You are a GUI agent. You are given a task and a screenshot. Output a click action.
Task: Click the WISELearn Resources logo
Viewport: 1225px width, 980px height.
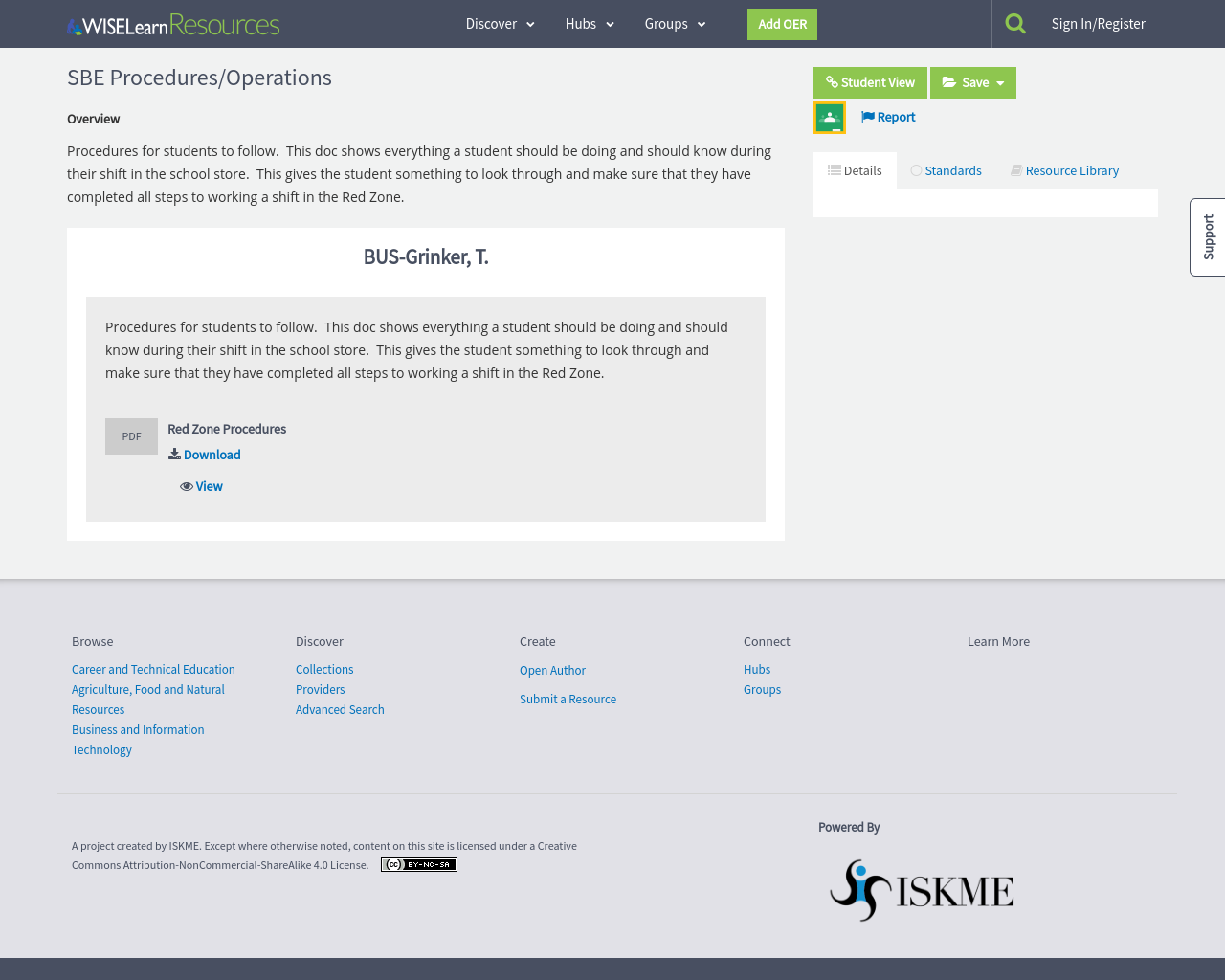click(x=172, y=23)
